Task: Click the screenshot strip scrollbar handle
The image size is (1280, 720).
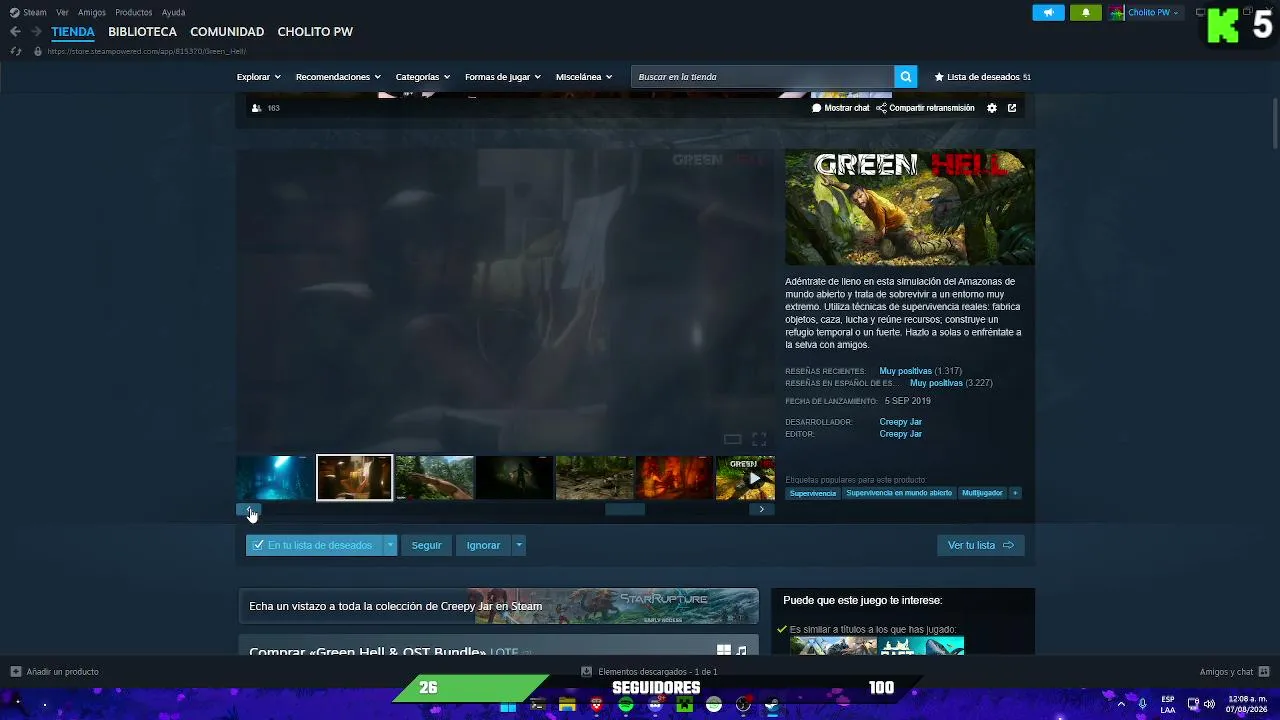Action: tap(625, 509)
